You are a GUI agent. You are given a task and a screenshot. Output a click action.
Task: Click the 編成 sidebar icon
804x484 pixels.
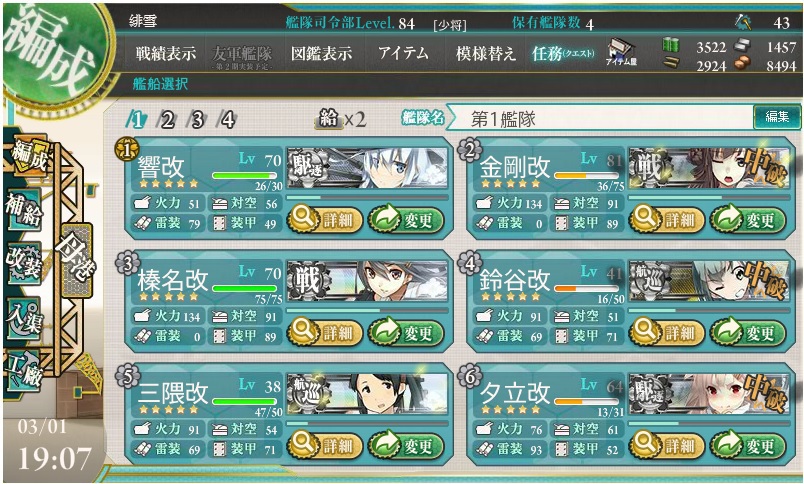click(28, 155)
